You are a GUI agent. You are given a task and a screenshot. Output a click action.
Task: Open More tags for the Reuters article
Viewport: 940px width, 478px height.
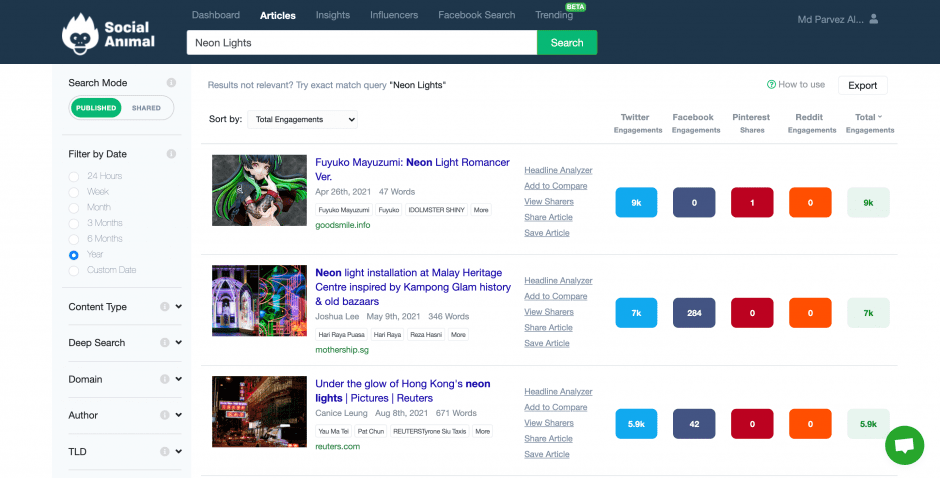(x=483, y=431)
